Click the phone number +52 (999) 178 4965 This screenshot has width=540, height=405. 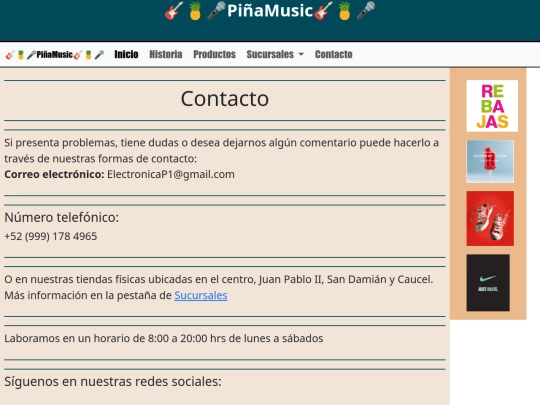(51, 236)
